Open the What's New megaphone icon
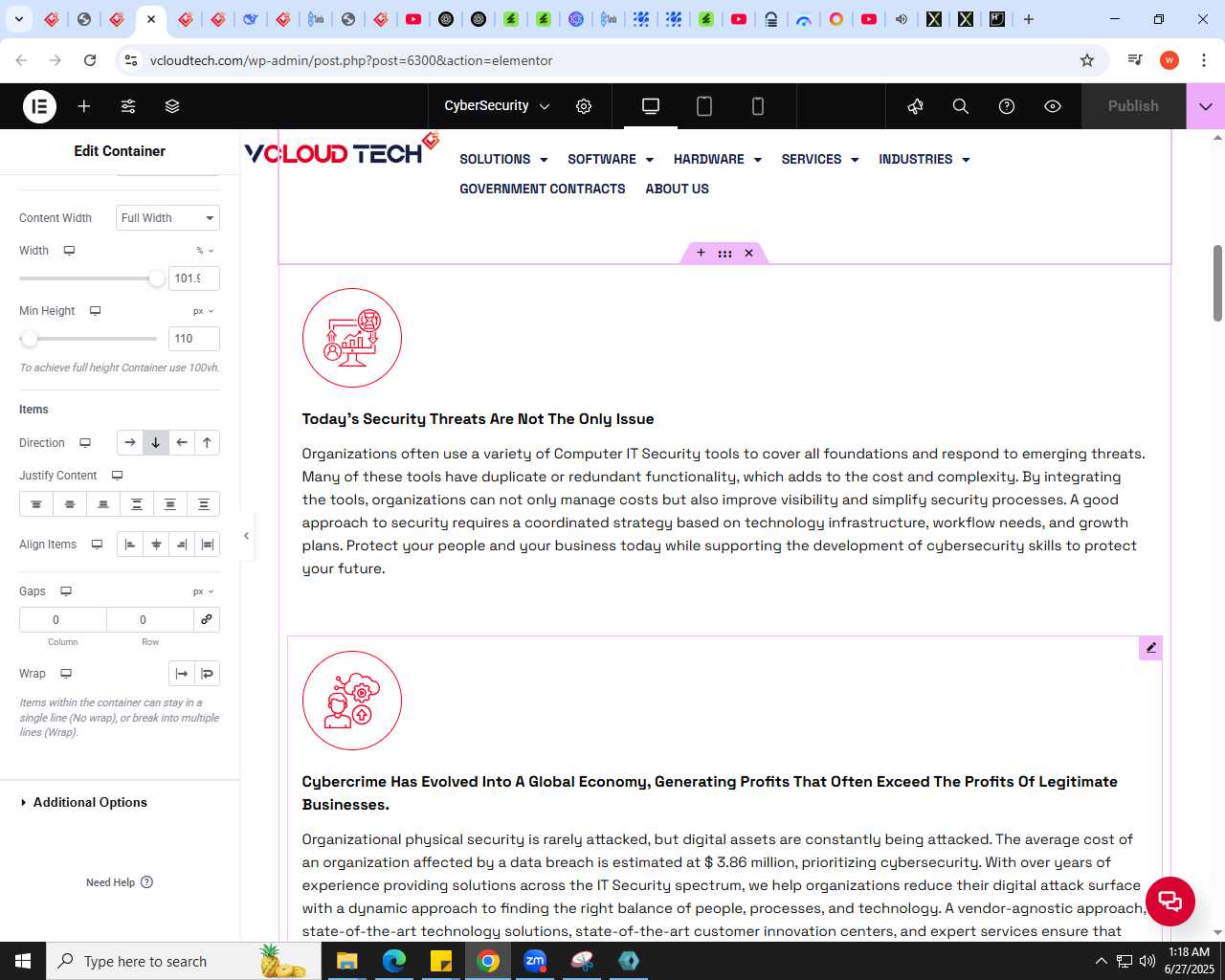Image resolution: width=1225 pixels, height=980 pixels. coord(915,106)
